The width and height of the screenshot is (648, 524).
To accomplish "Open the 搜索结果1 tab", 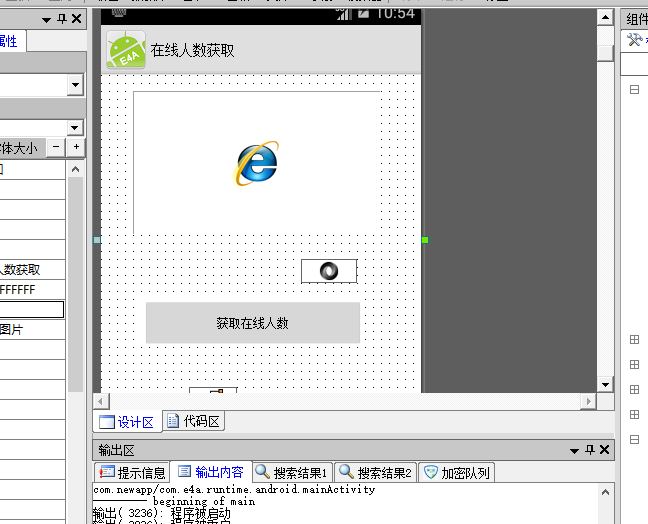I will (x=292, y=473).
